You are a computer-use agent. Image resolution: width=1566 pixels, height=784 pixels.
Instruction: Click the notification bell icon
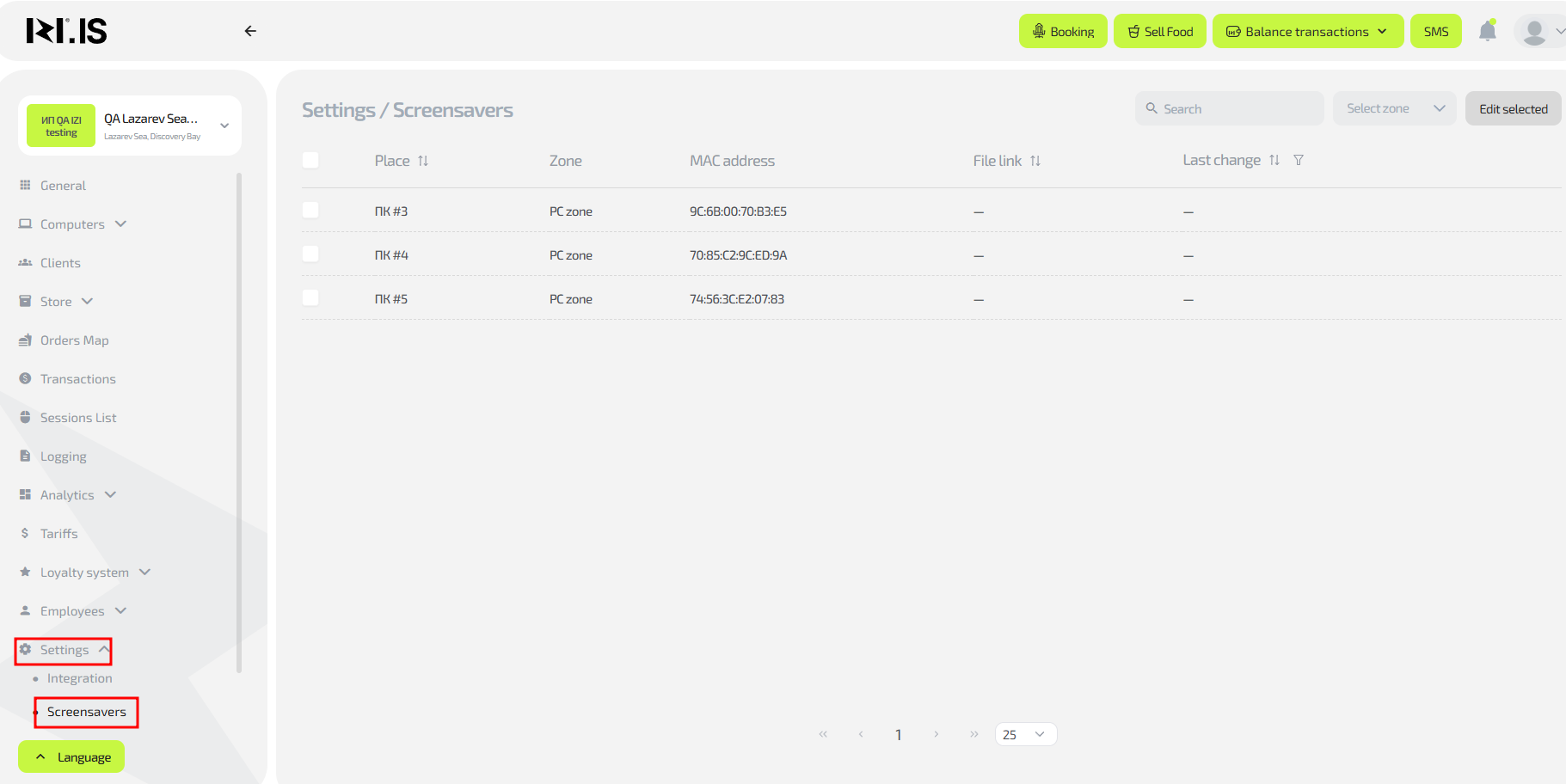tap(1487, 32)
